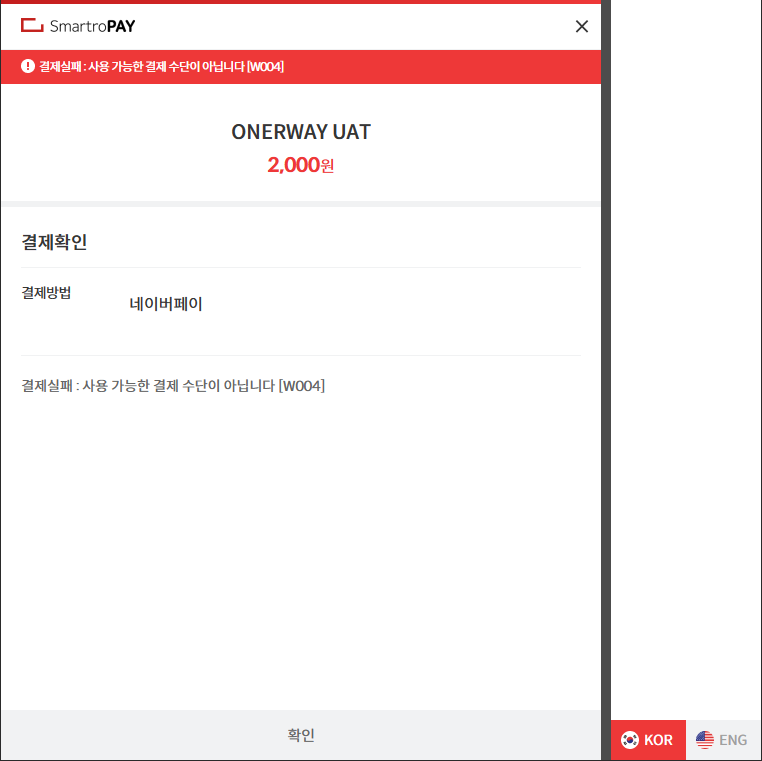Switch language to ENG
Screen dimensions: 762x761
(723, 740)
